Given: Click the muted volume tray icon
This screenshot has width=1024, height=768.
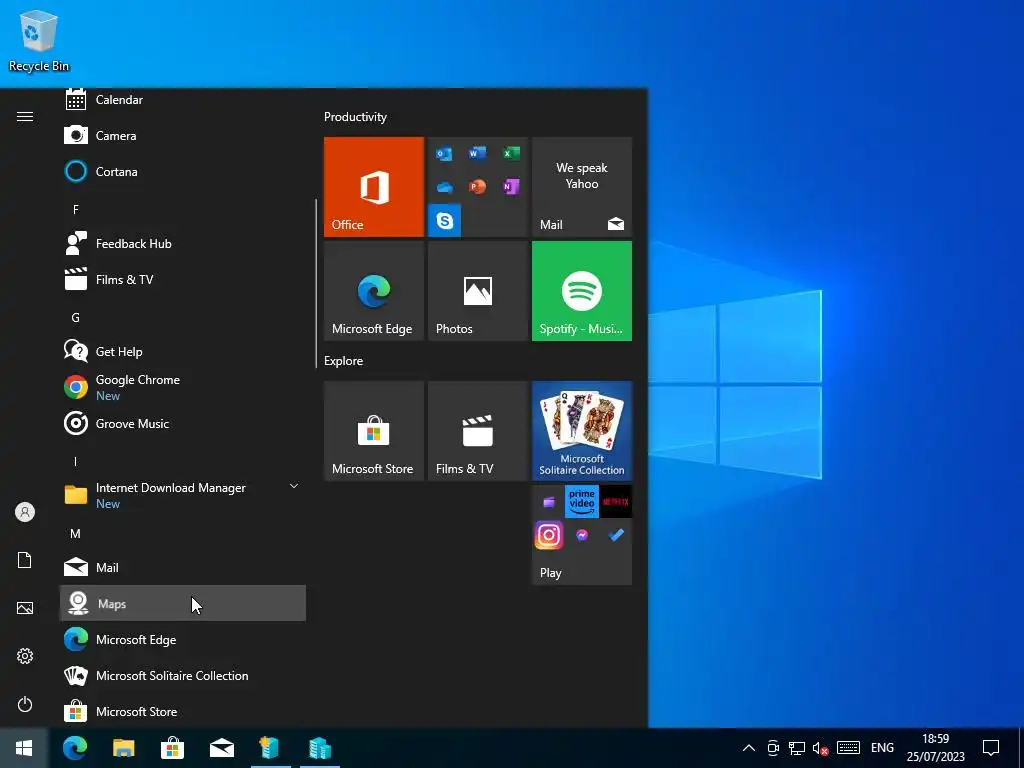Looking at the screenshot, I should coord(820,748).
